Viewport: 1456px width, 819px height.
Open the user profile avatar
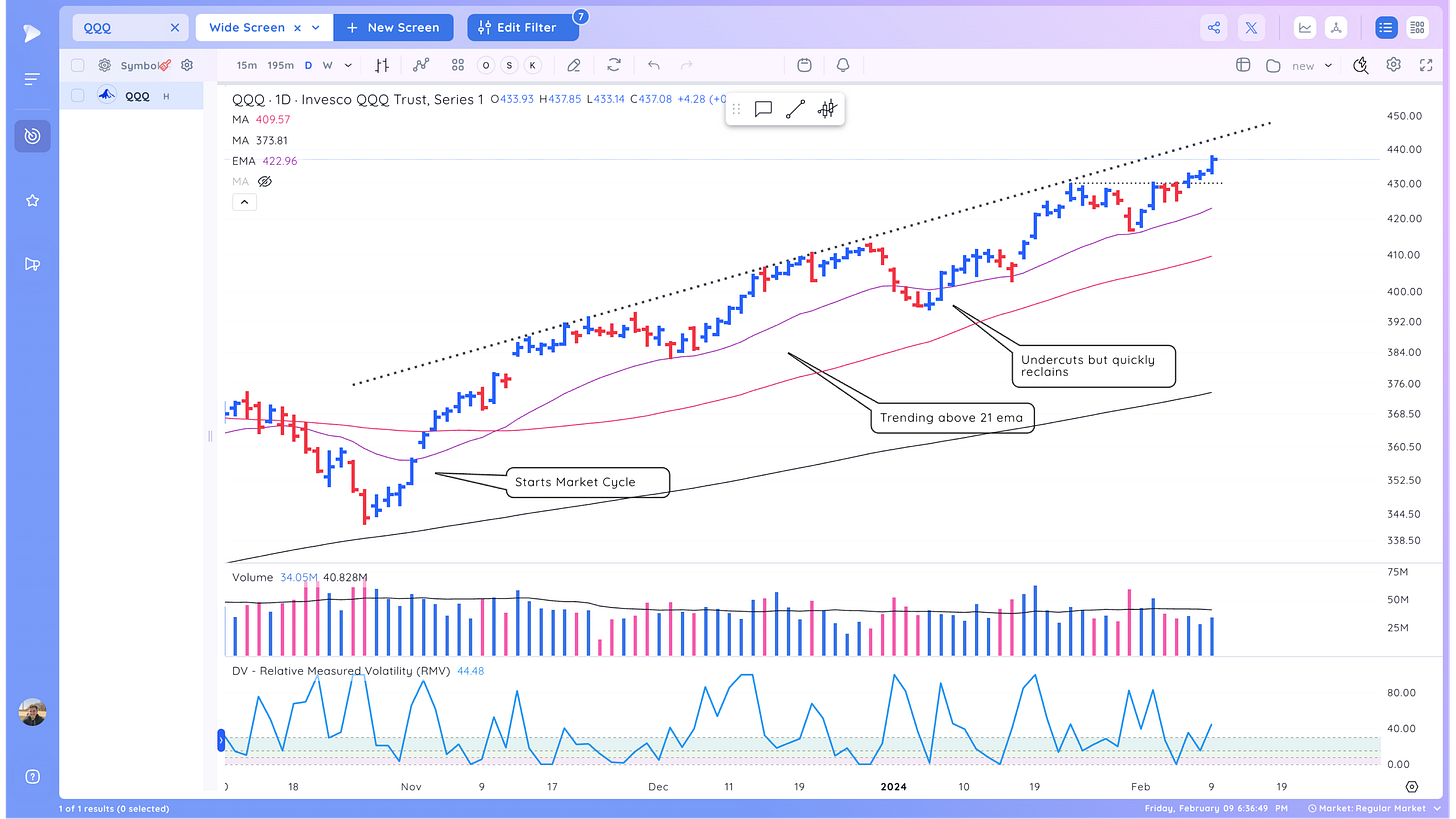click(32, 712)
